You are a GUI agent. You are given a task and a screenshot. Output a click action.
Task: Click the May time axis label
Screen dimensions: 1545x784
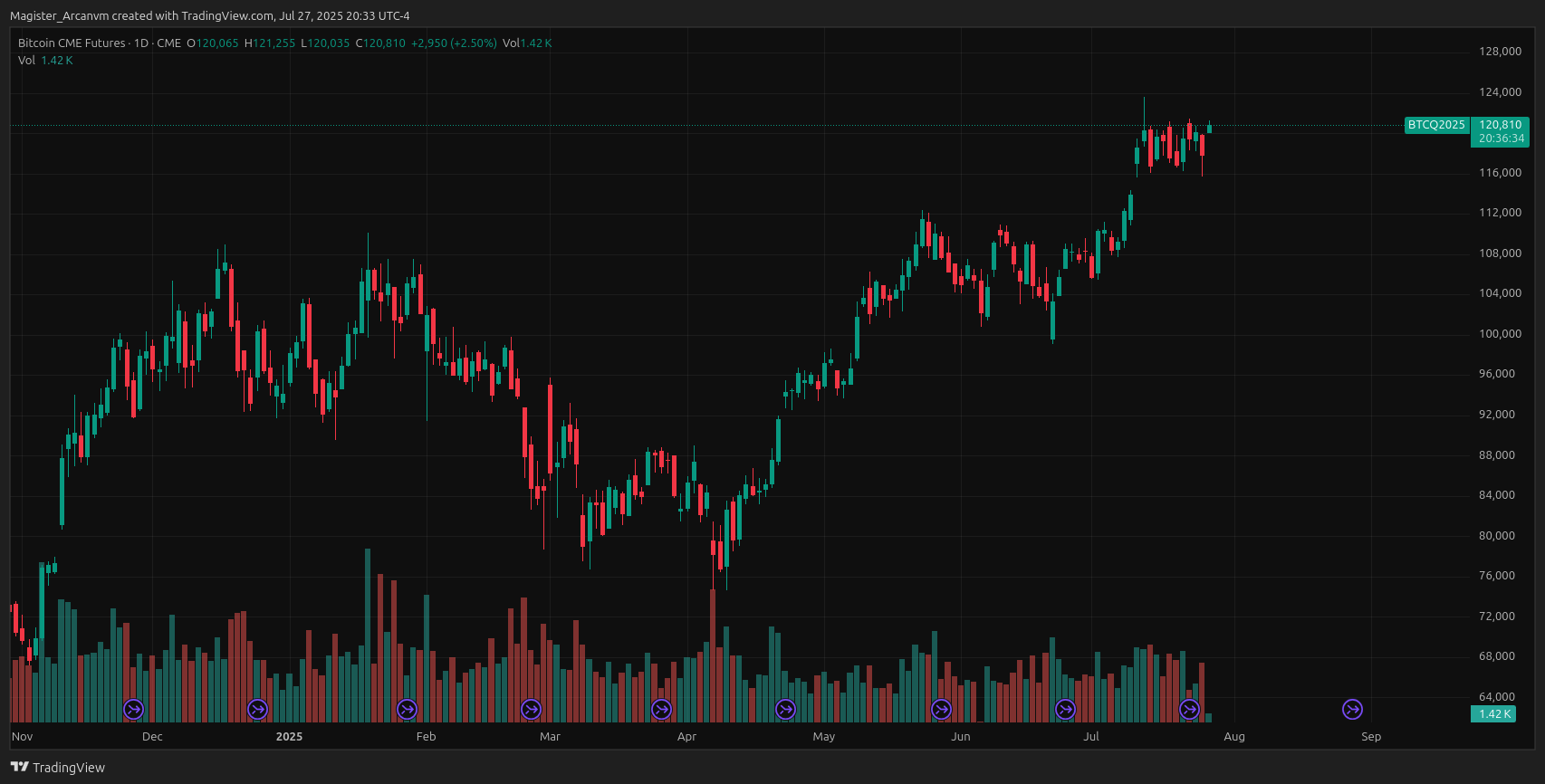pos(824,737)
